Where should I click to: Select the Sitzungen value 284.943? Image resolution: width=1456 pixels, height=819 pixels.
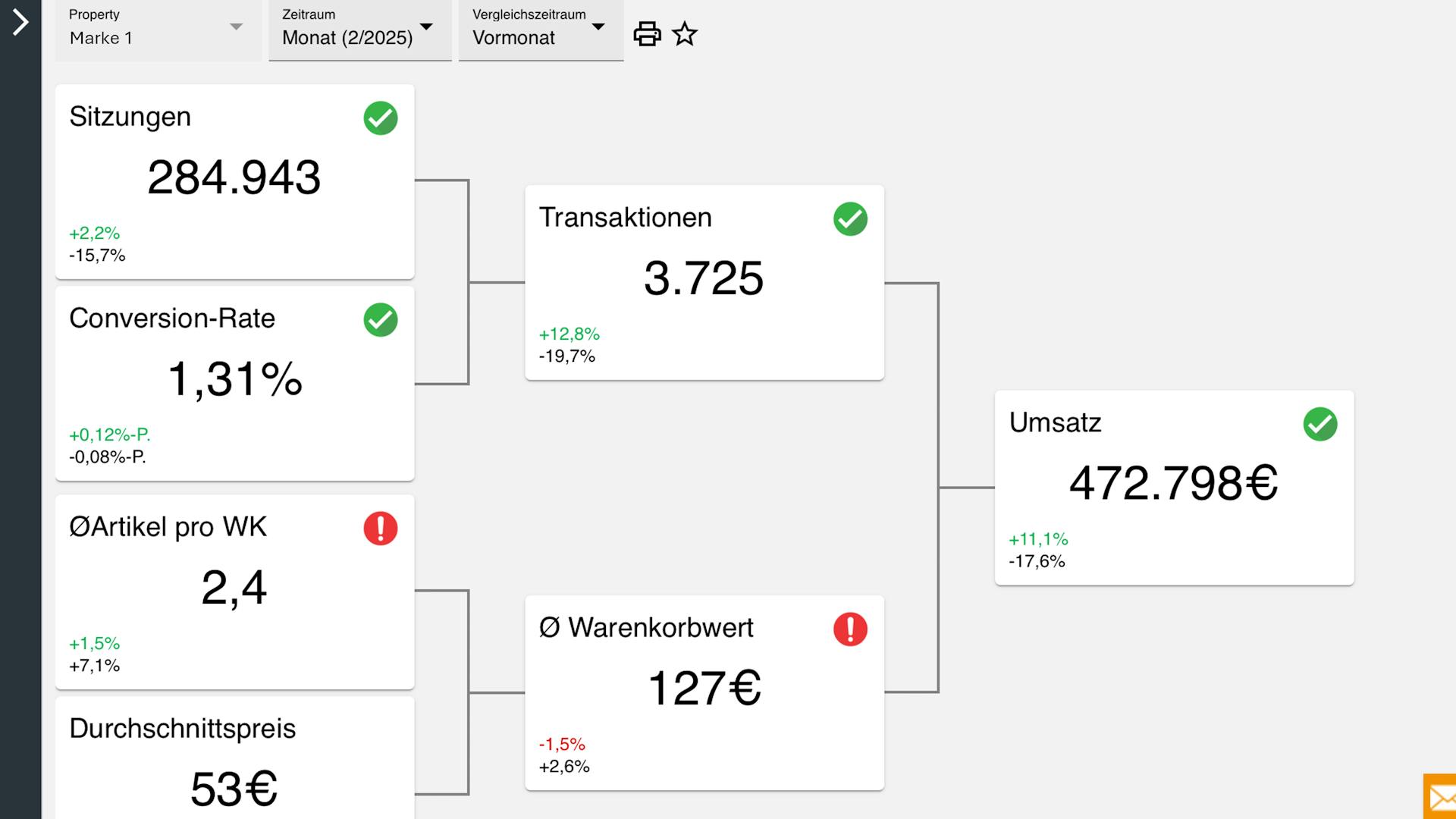[x=234, y=177]
